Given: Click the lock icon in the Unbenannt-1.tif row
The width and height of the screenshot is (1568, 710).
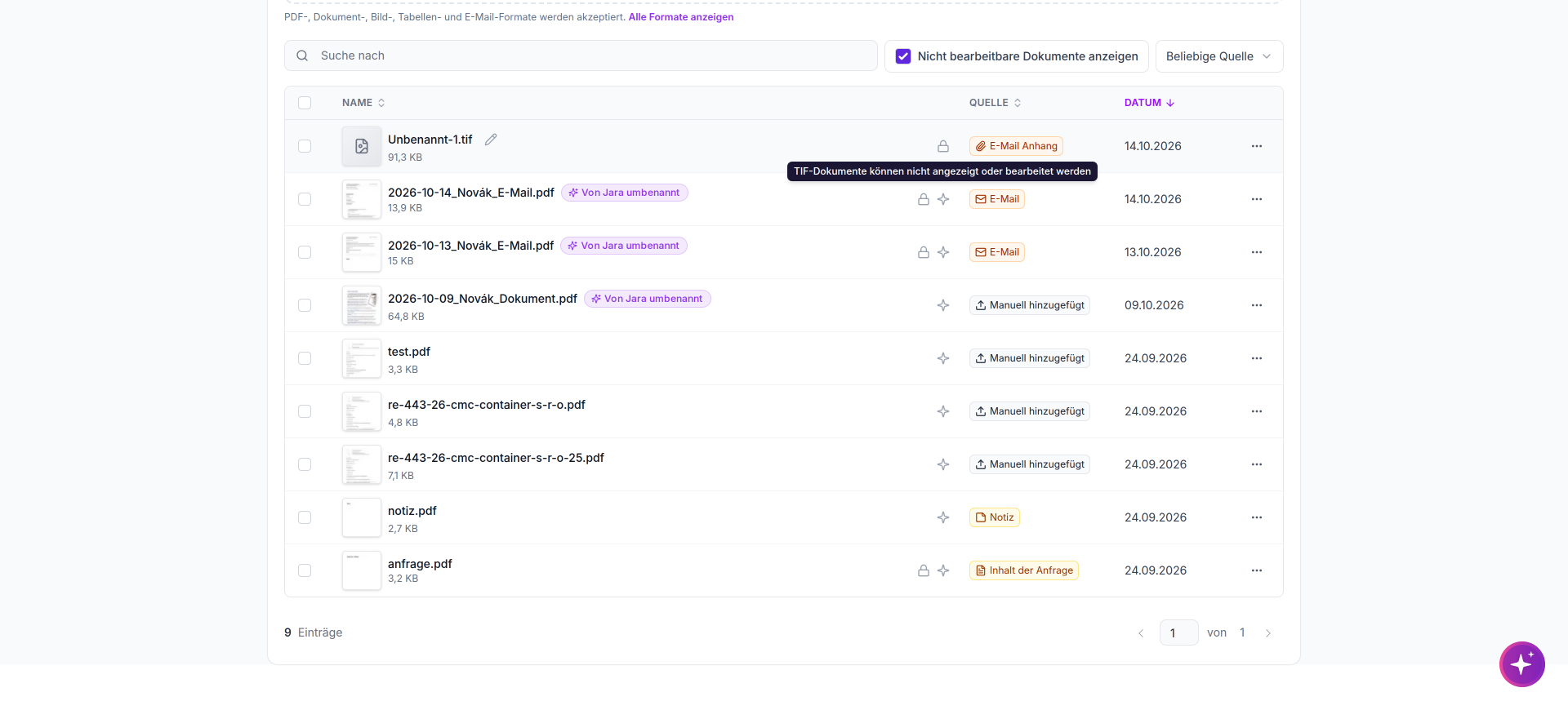Looking at the screenshot, I should pos(943,146).
